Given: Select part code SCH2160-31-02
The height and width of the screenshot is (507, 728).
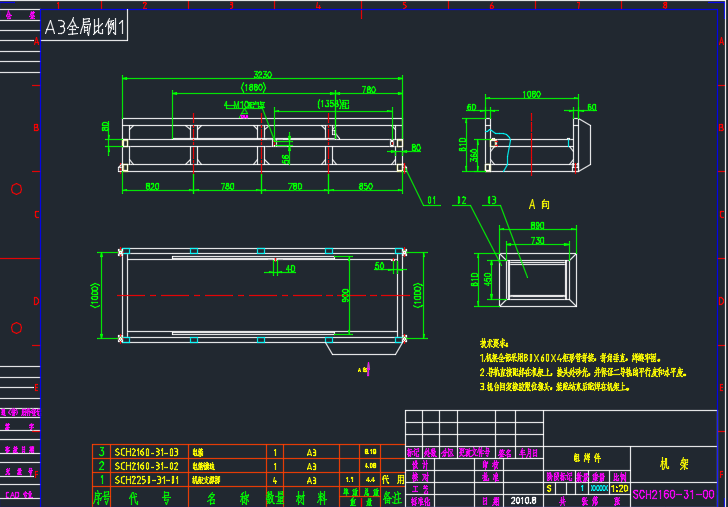Looking at the screenshot, I should (x=146, y=466).
